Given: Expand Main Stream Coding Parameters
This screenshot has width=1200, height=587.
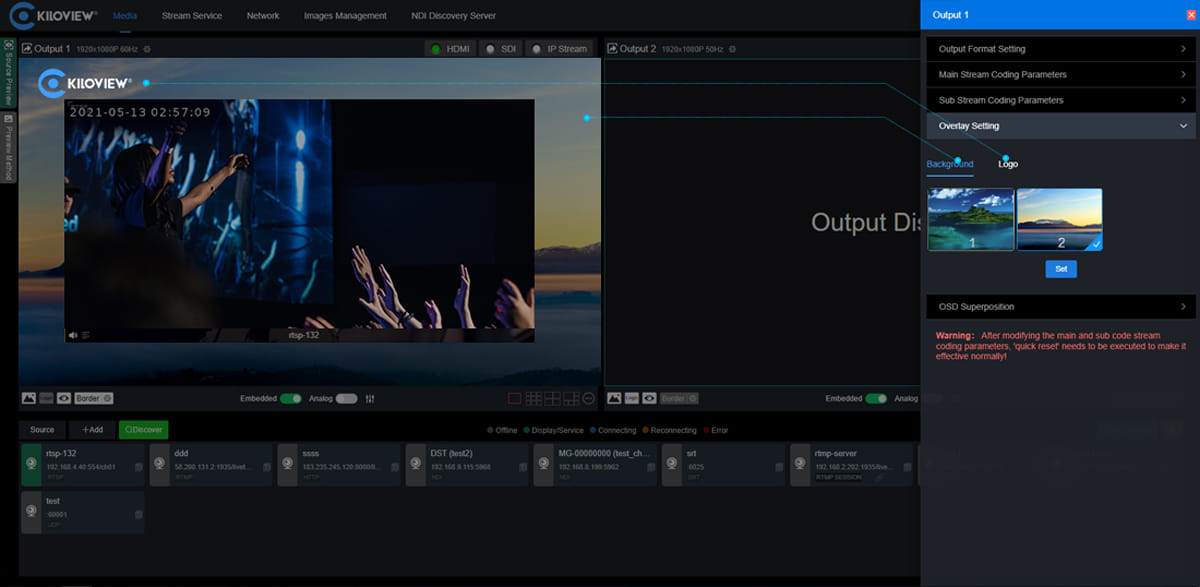Looking at the screenshot, I should [1058, 75].
